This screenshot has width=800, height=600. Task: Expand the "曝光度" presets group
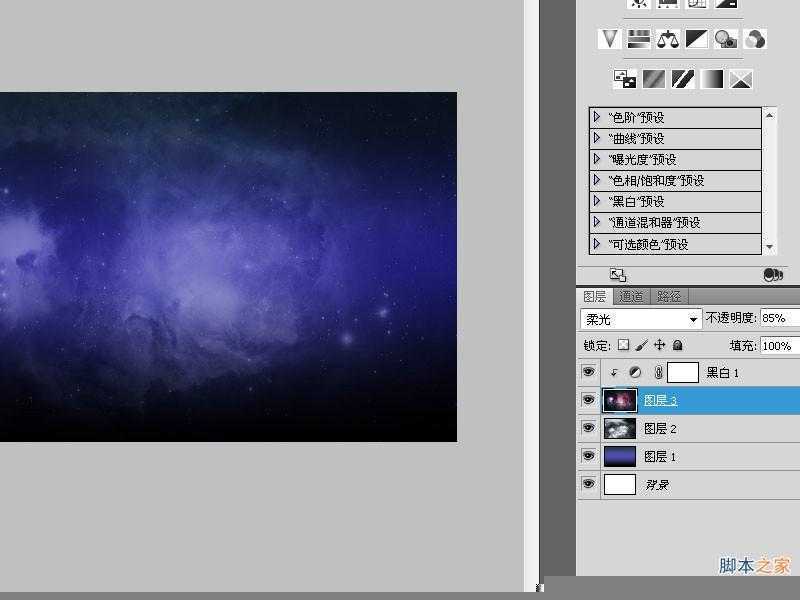[596, 159]
